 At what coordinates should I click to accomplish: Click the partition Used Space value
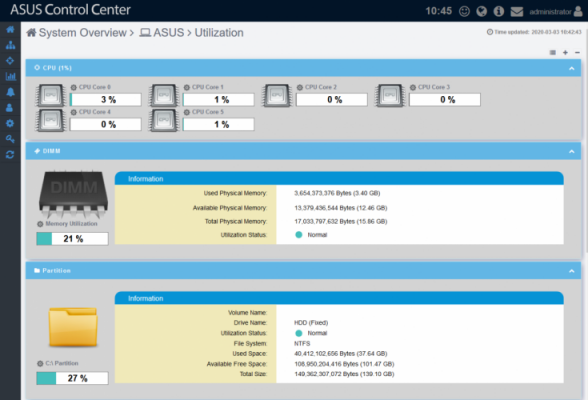340,354
